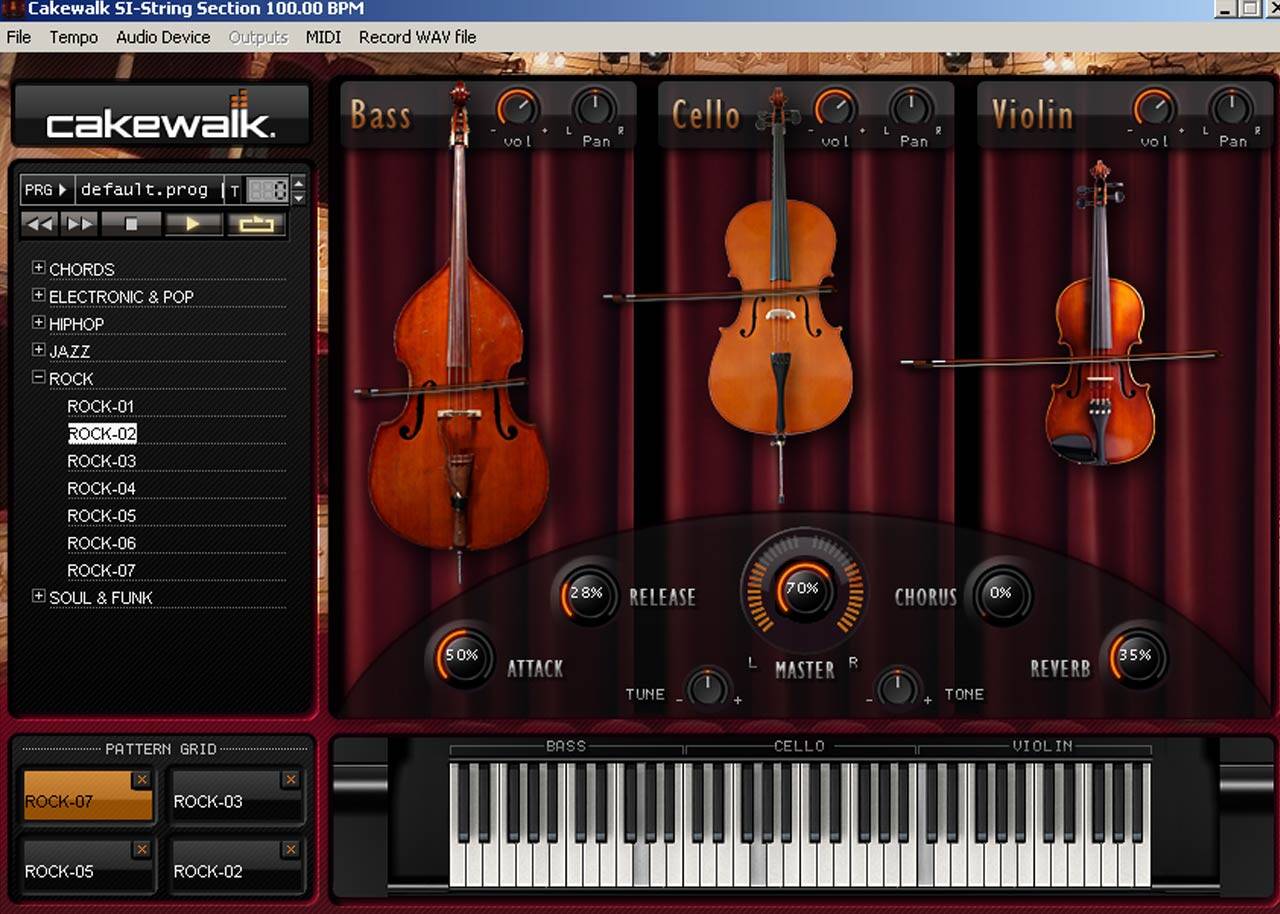Remove ROCK-03 pad with its X
The height and width of the screenshot is (914, 1280).
tap(291, 779)
